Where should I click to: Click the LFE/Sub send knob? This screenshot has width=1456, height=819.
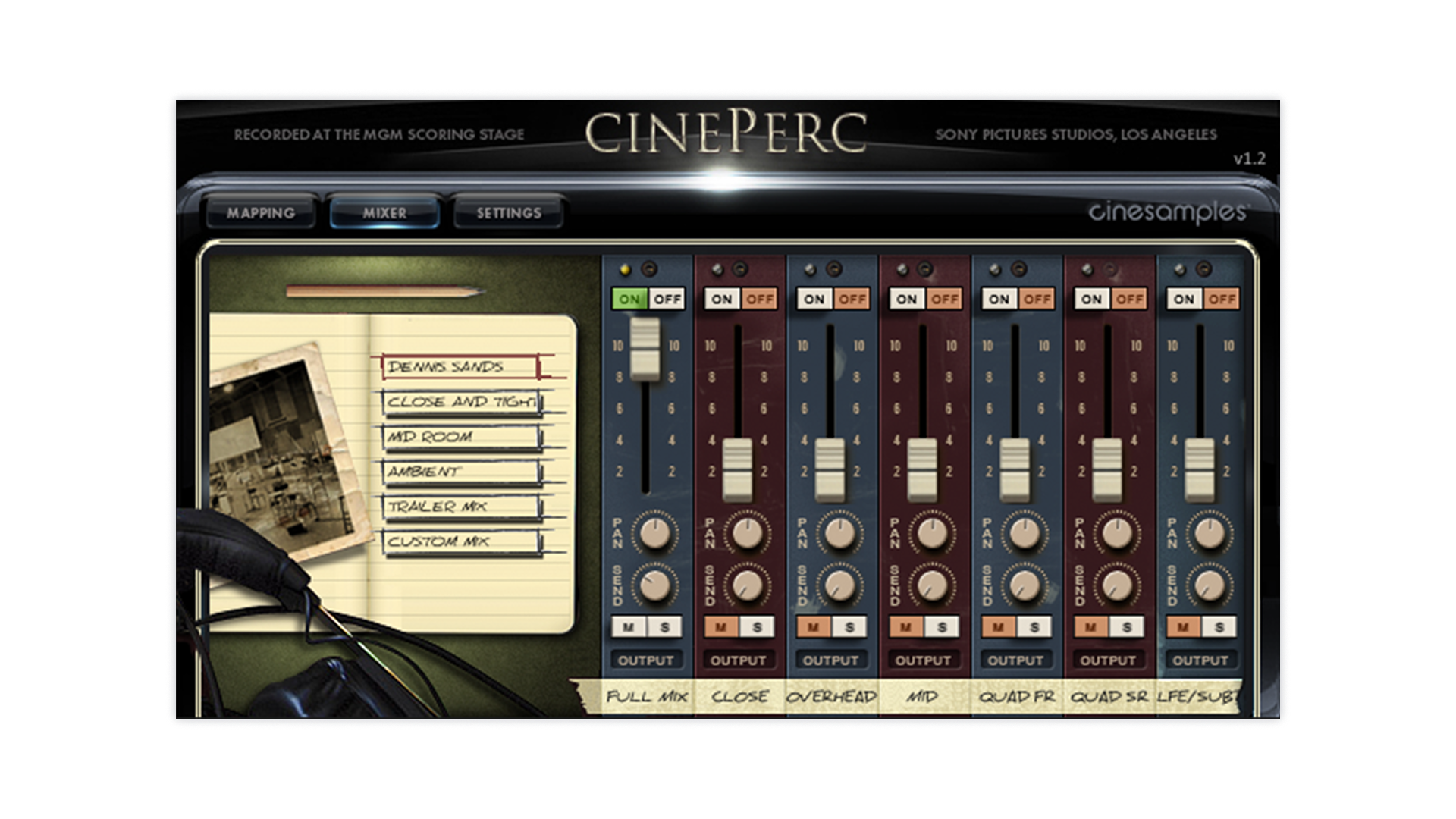[1210, 585]
